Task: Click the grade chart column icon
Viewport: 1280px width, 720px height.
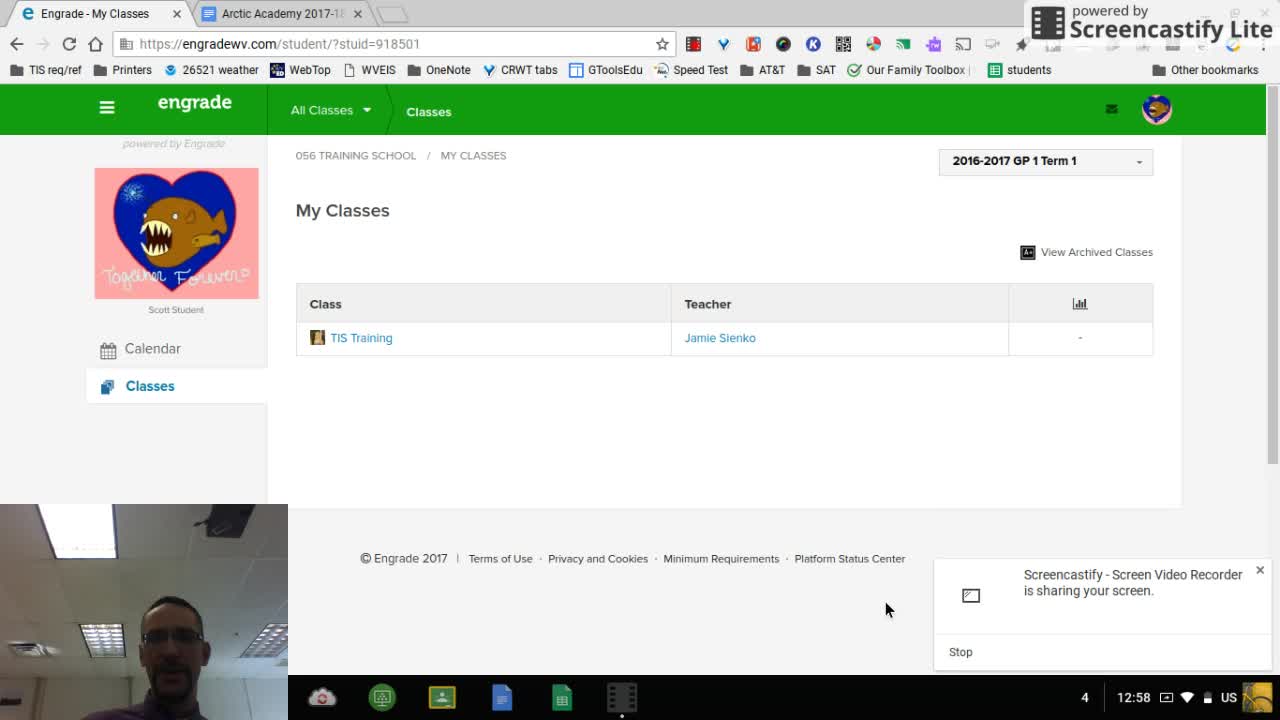Action: coord(1080,304)
